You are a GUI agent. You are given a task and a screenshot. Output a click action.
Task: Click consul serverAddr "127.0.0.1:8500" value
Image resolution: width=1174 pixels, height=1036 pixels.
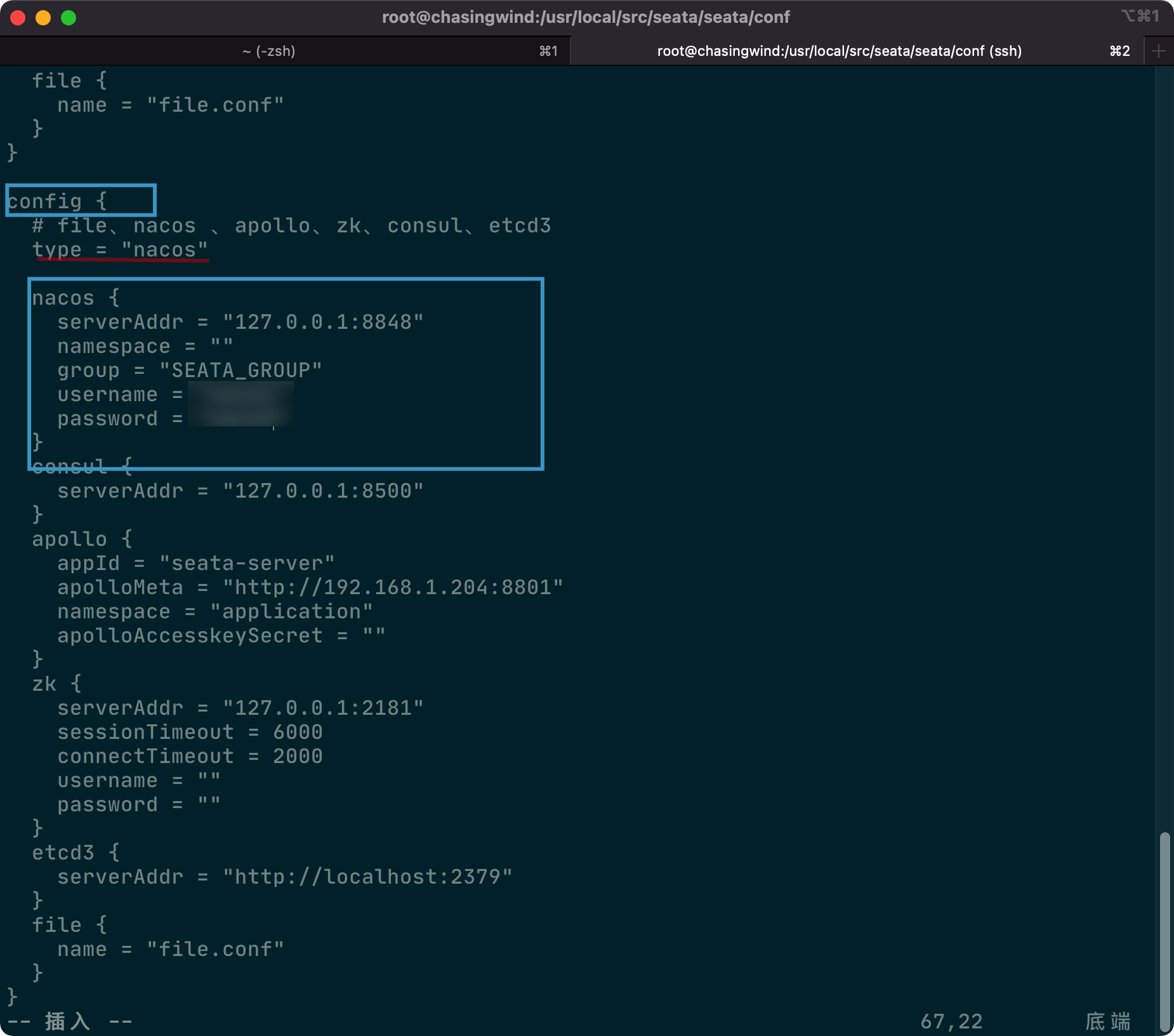tap(323, 491)
